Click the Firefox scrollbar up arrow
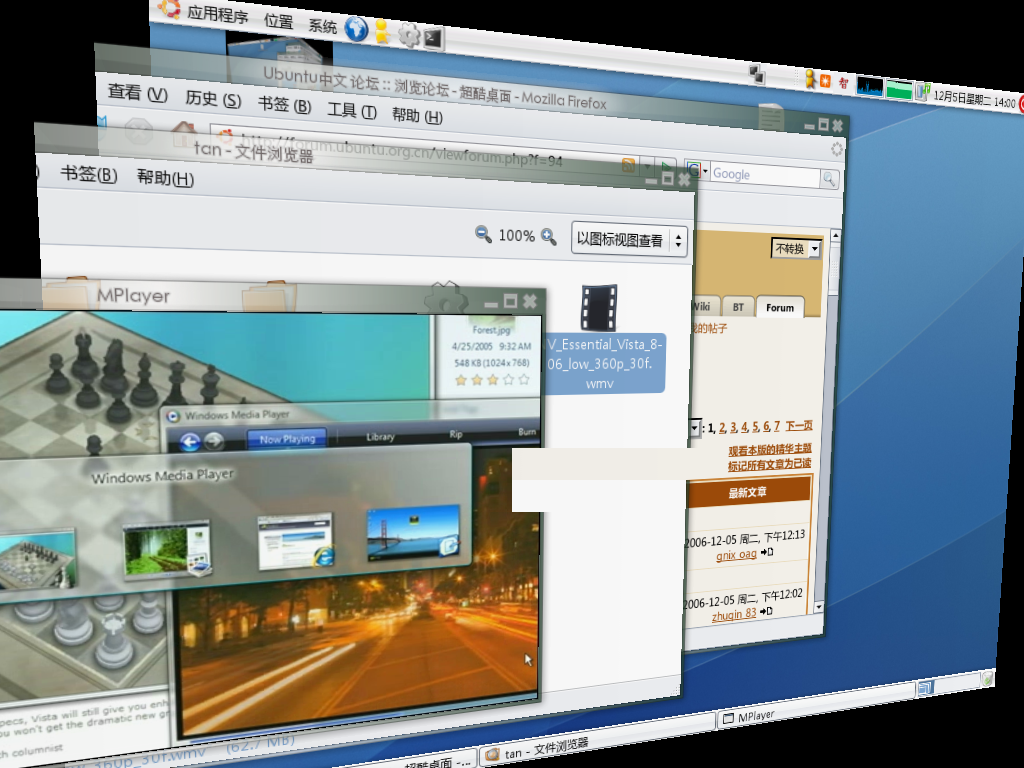 pos(835,235)
